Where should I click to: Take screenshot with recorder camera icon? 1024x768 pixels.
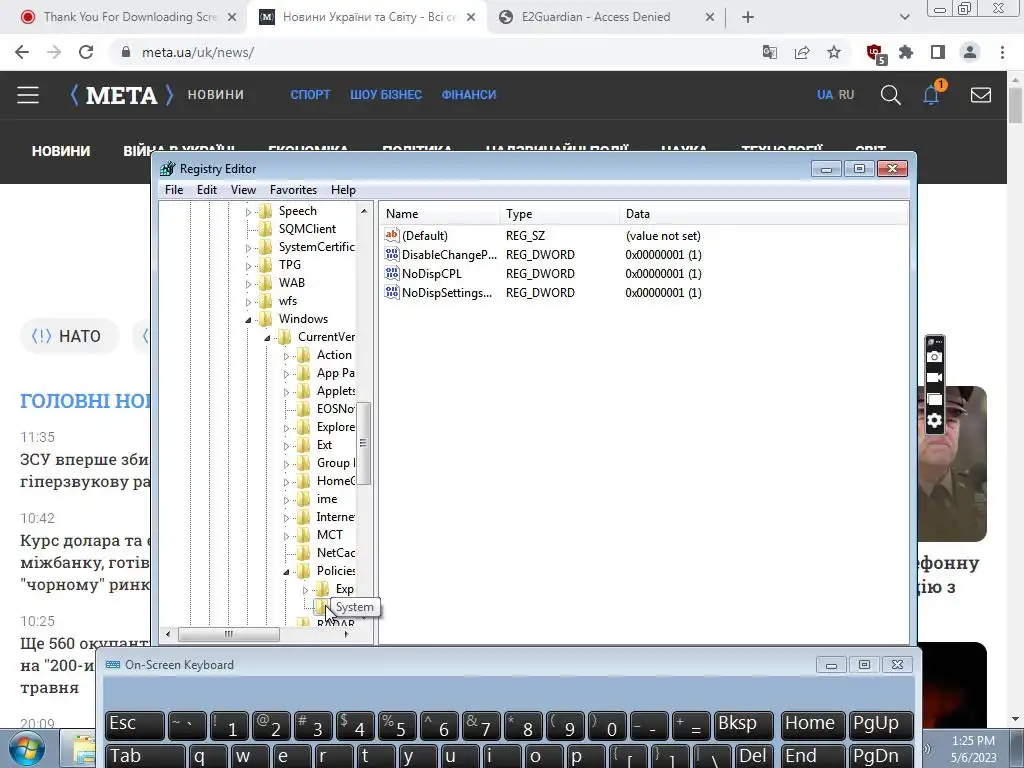click(x=935, y=357)
